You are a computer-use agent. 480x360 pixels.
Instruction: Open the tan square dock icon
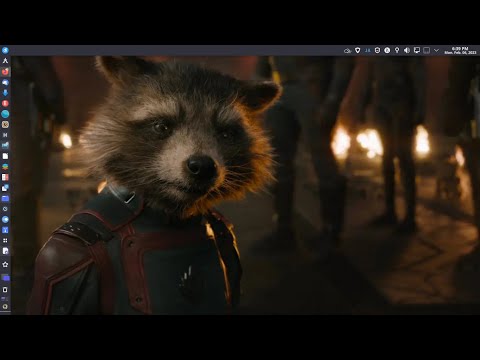coord(5,124)
